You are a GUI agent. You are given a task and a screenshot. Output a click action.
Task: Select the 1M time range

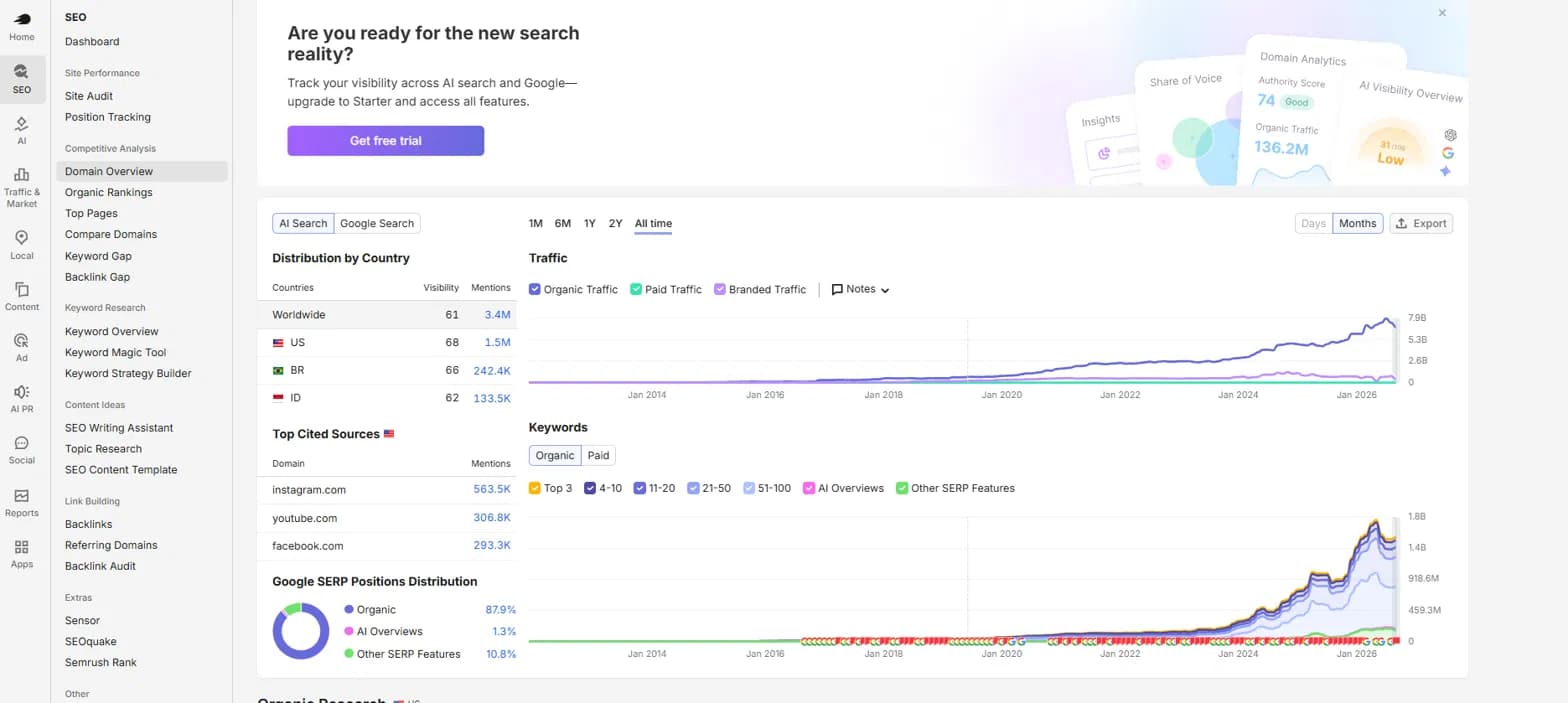pos(536,223)
